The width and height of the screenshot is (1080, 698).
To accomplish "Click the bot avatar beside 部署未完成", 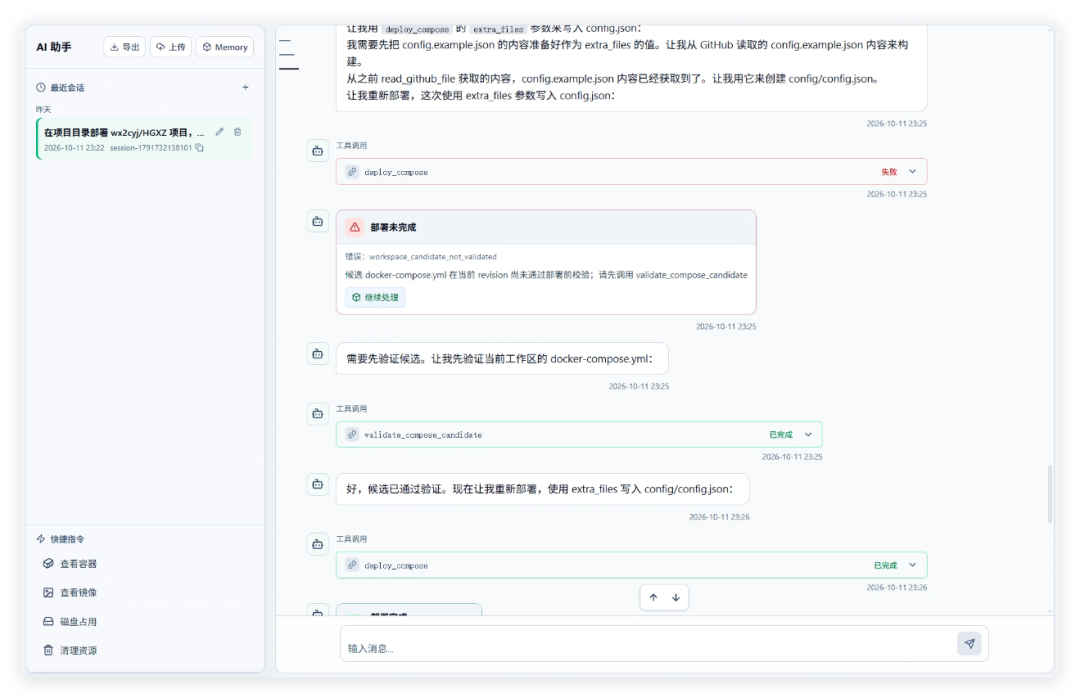I will [x=318, y=222].
